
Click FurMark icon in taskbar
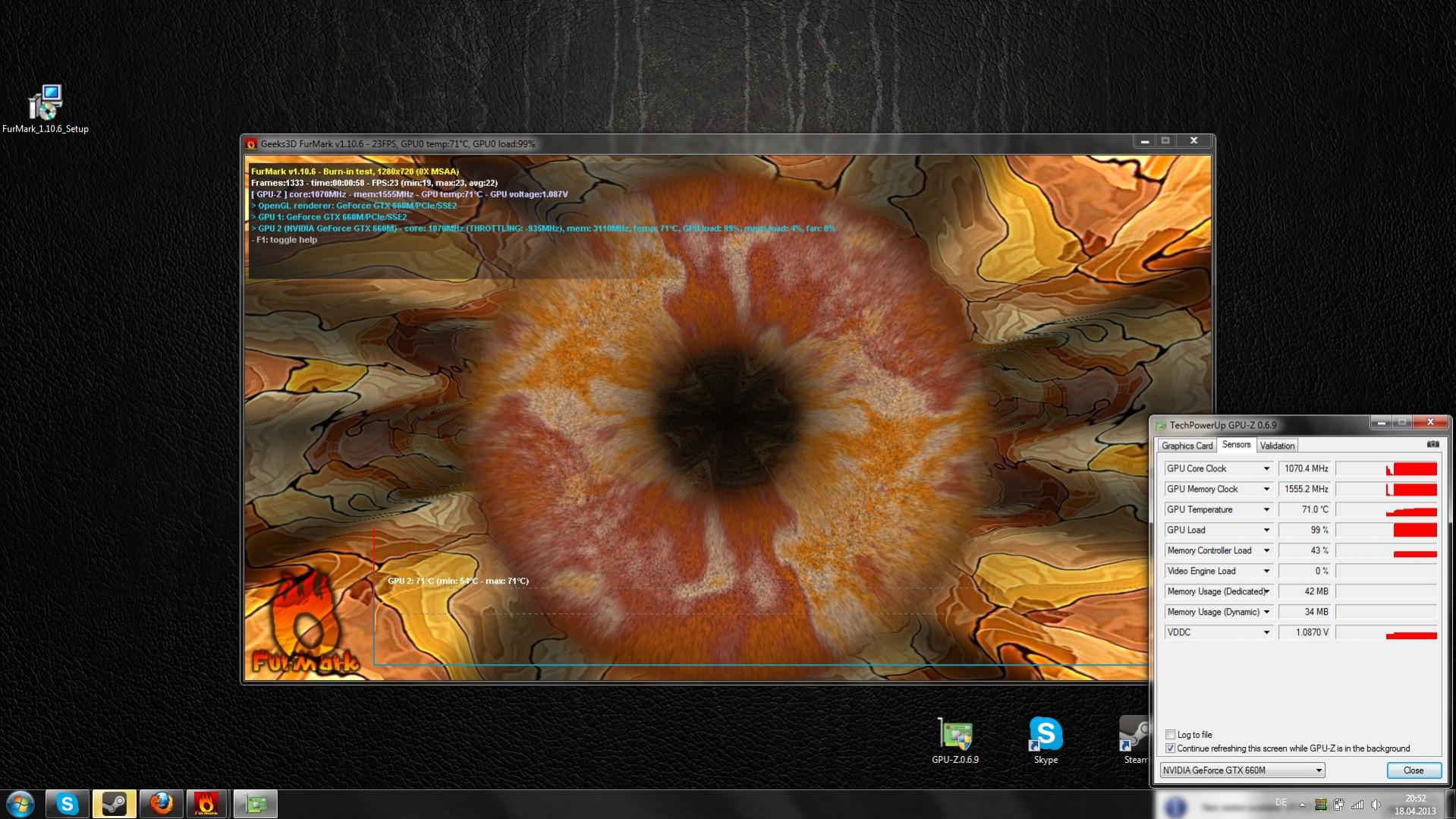(x=207, y=804)
